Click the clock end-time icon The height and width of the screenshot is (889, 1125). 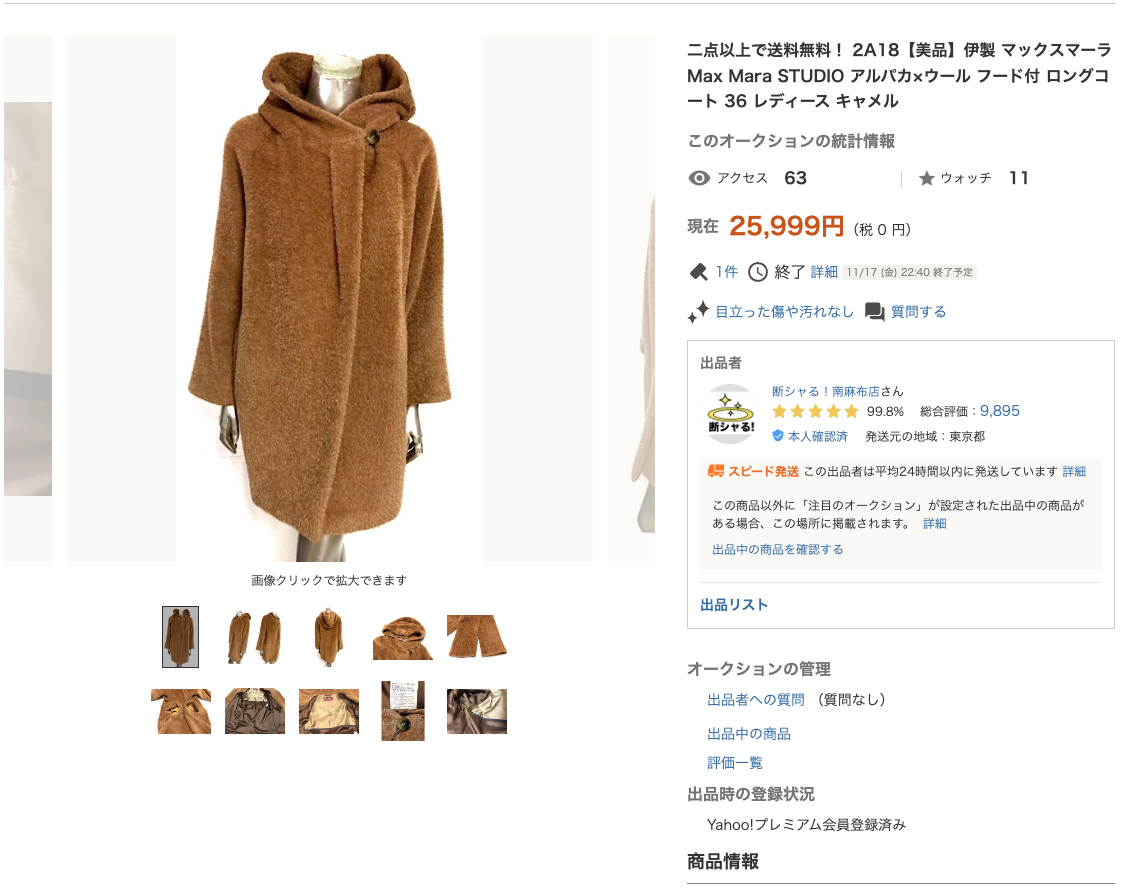[x=758, y=272]
